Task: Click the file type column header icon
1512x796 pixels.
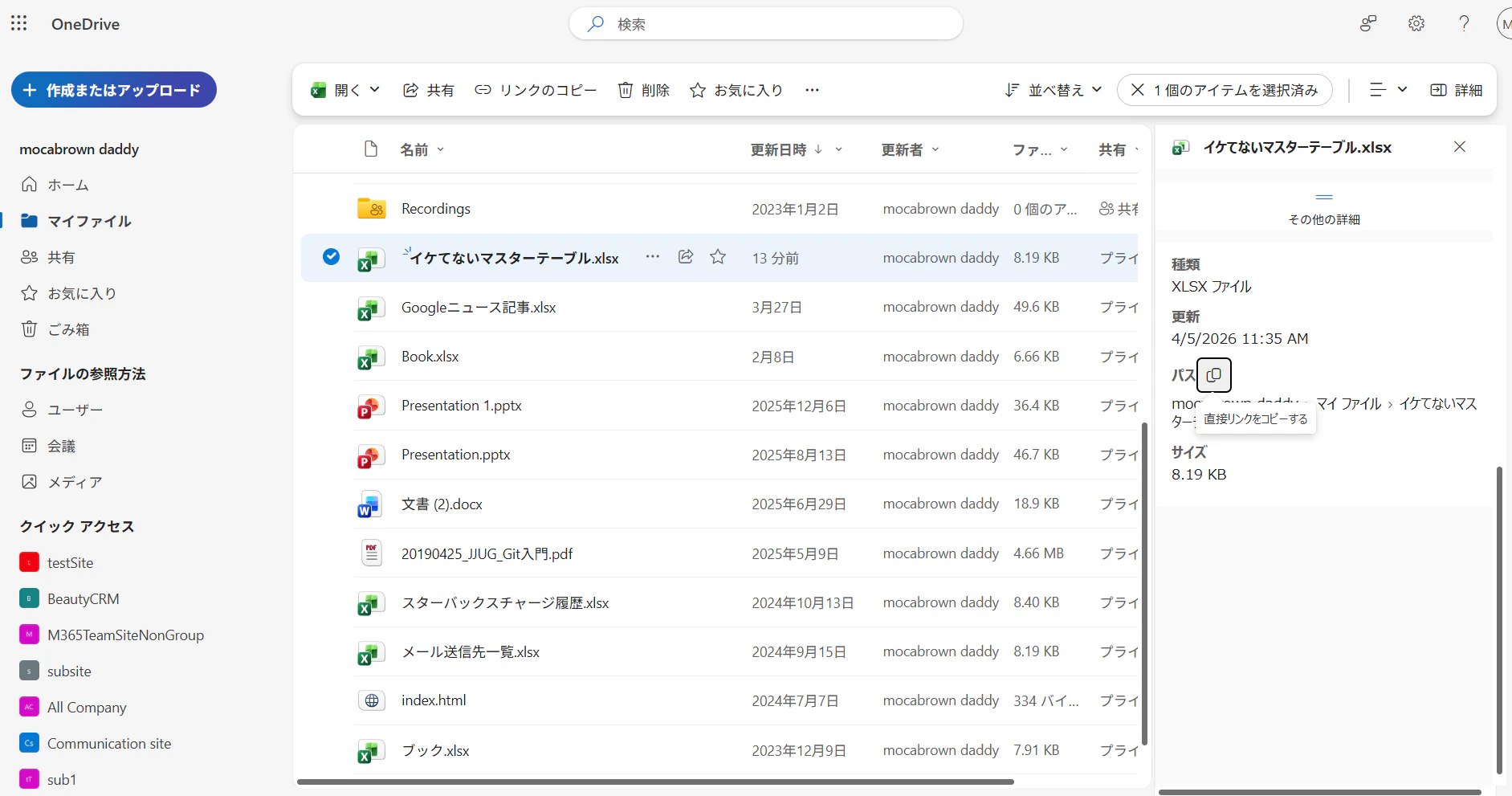Action: tap(371, 149)
